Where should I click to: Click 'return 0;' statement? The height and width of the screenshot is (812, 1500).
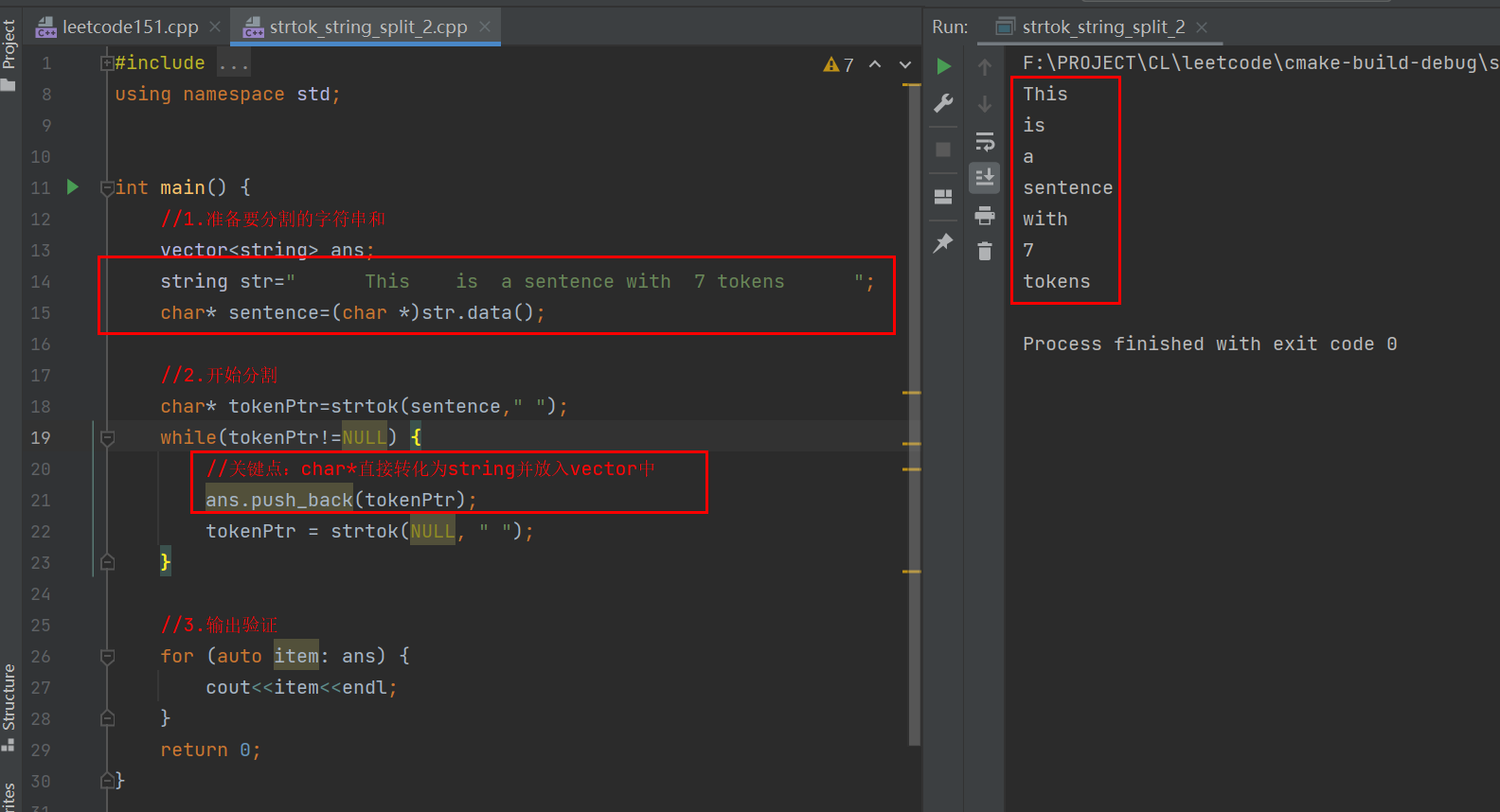click(x=210, y=750)
